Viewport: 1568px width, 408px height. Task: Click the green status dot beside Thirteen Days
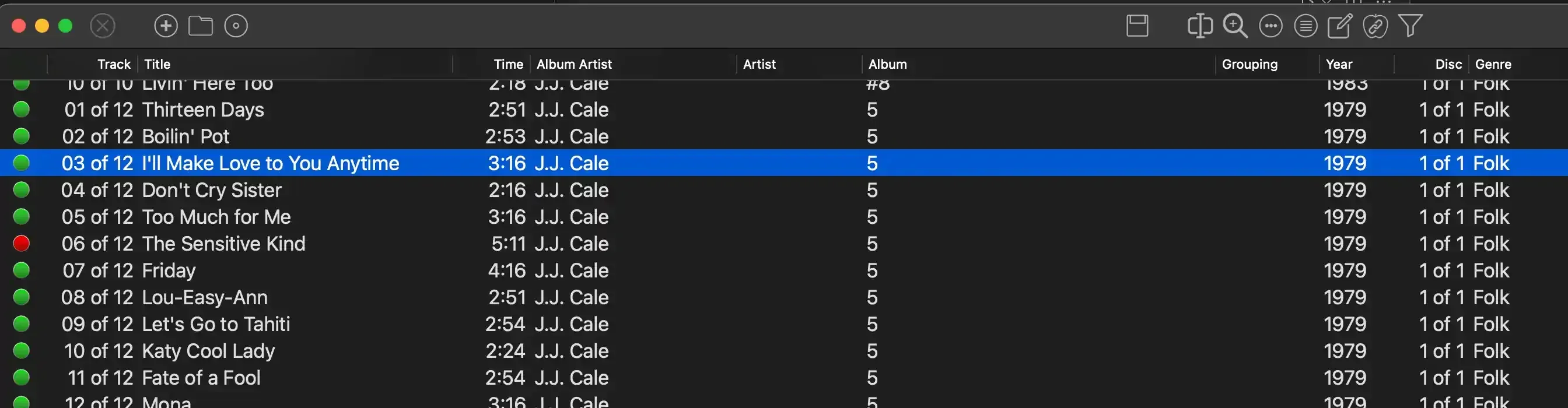pos(22,110)
